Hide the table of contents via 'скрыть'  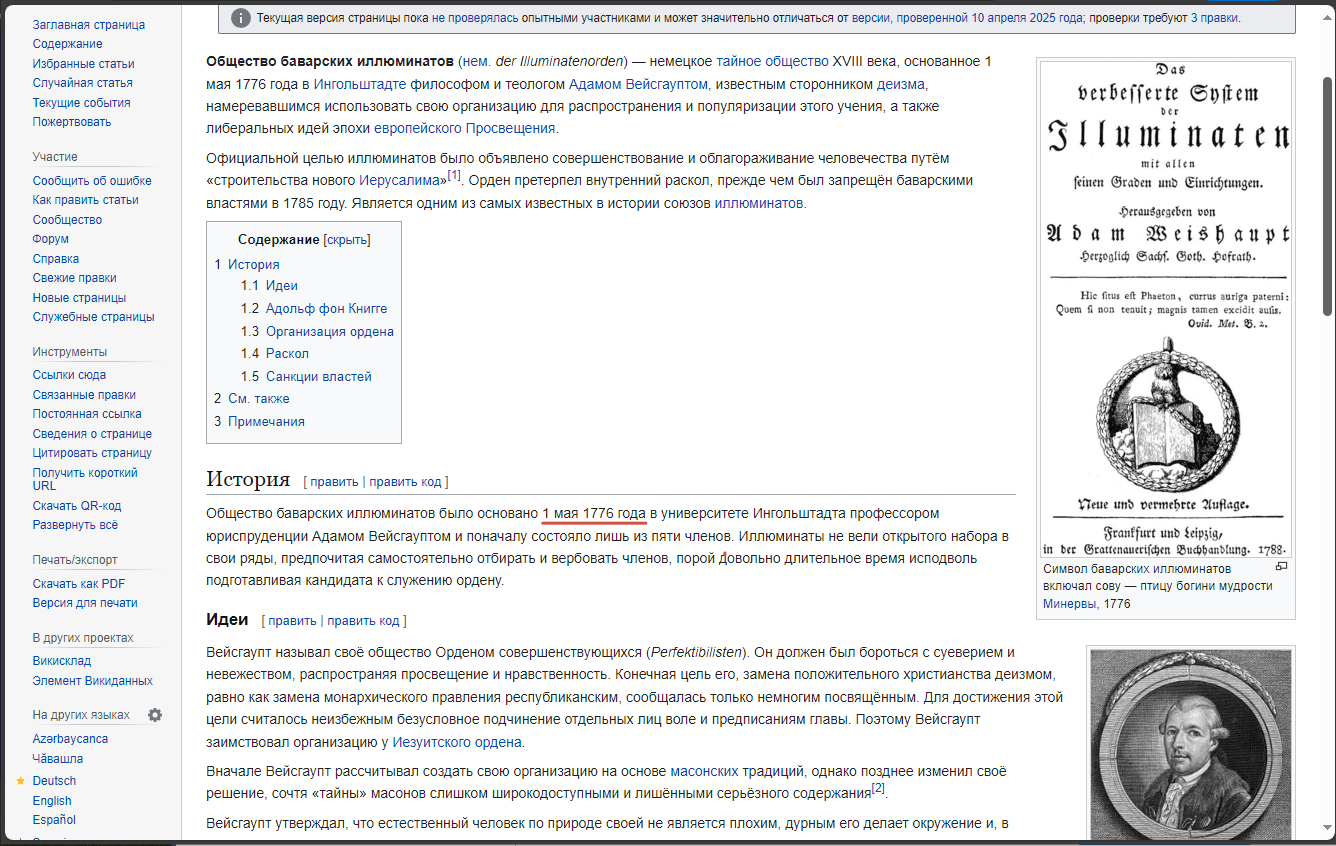pyautogui.click(x=347, y=240)
